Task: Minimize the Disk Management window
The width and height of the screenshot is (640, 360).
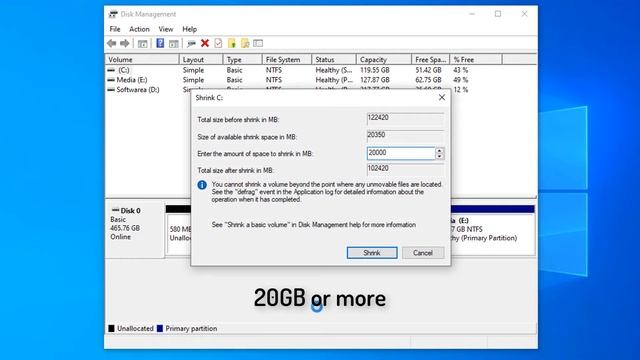Action: tap(472, 14)
